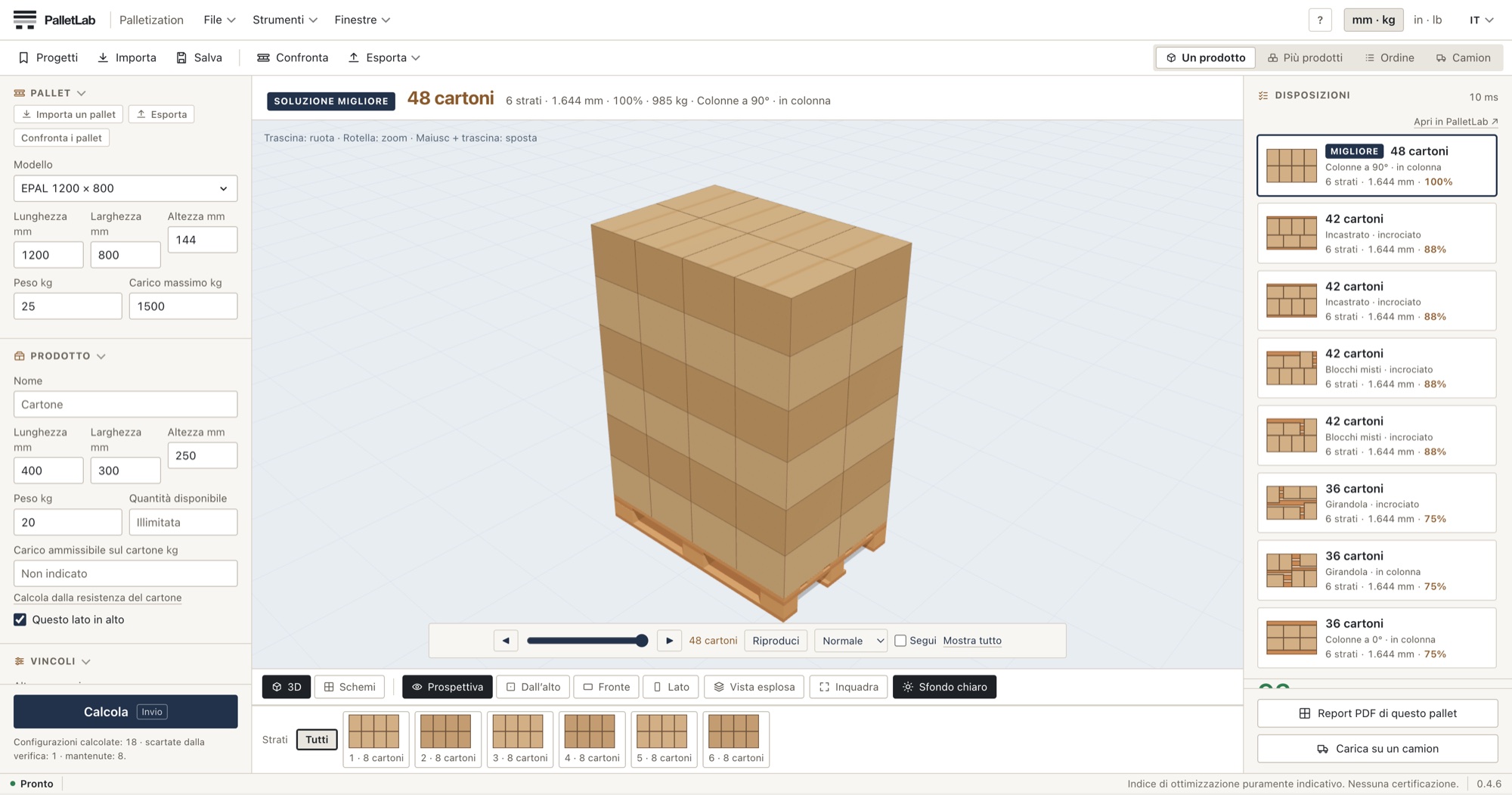Open the Modello EPAL 1200 × 800 dropdown
Image resolution: width=1512 pixels, height=795 pixels.
click(x=125, y=188)
